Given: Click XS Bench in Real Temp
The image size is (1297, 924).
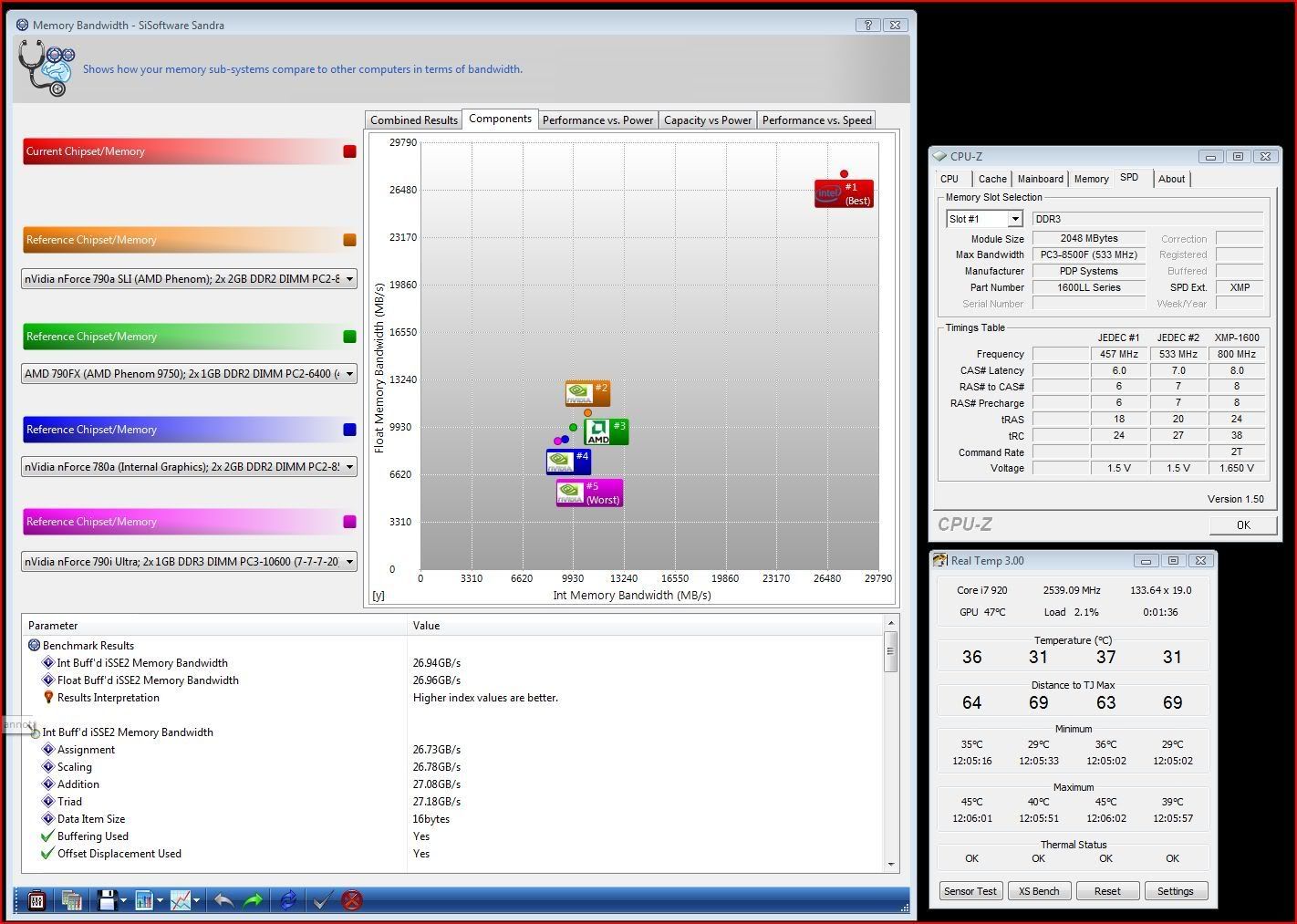Looking at the screenshot, I should (1039, 891).
